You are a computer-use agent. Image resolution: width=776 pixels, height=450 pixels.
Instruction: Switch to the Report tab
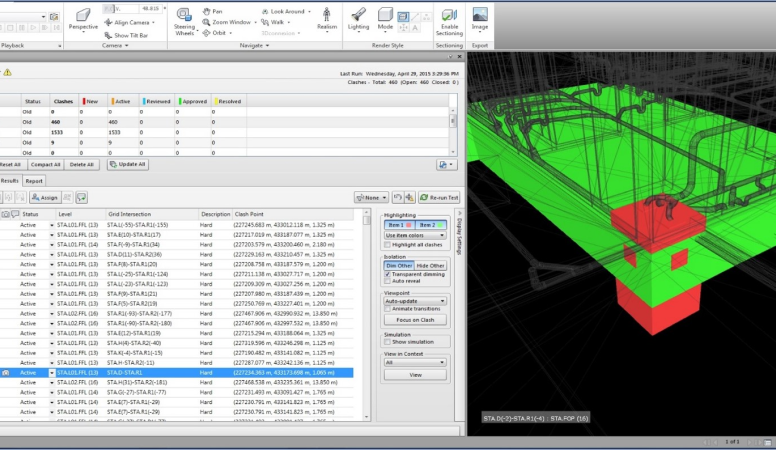[34, 181]
